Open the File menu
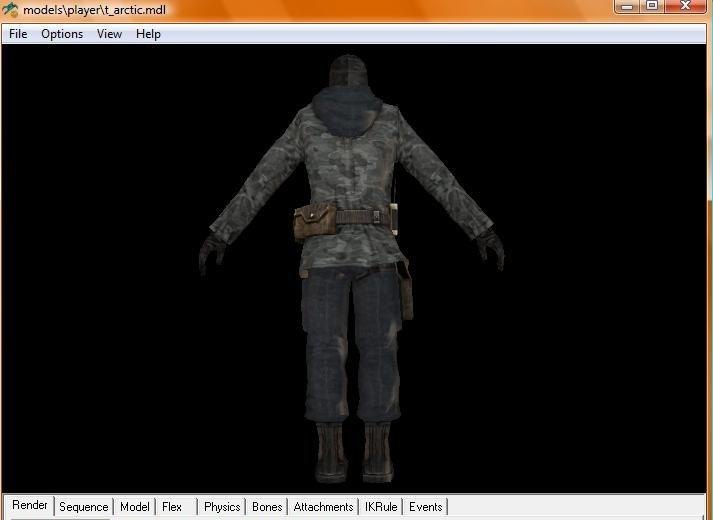The height and width of the screenshot is (520, 713). pyautogui.click(x=18, y=34)
